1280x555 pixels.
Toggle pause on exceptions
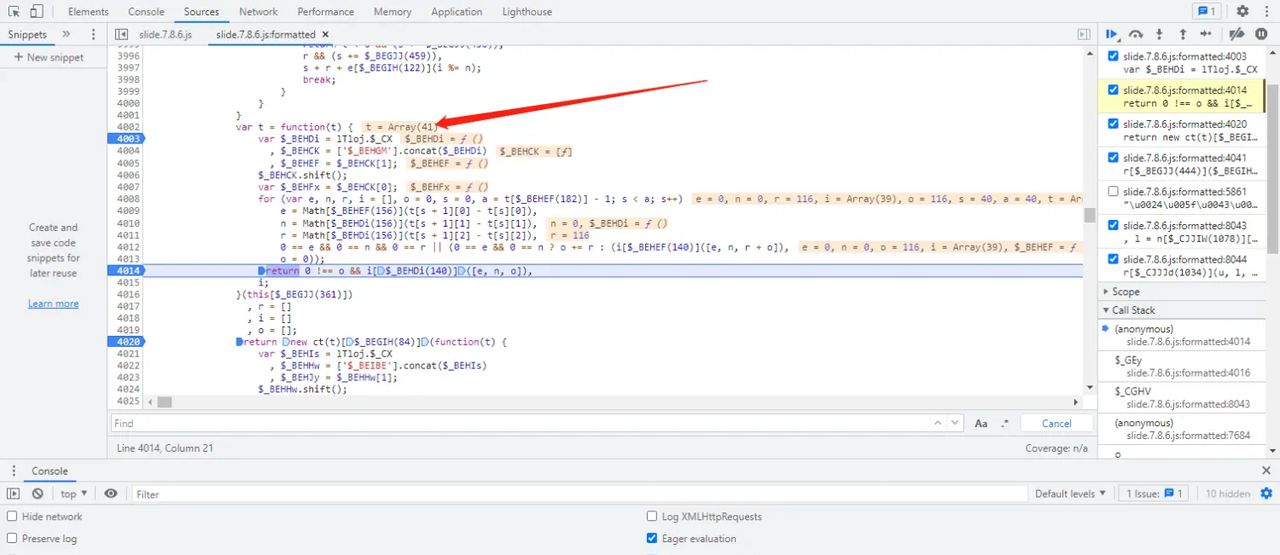click(1261, 34)
